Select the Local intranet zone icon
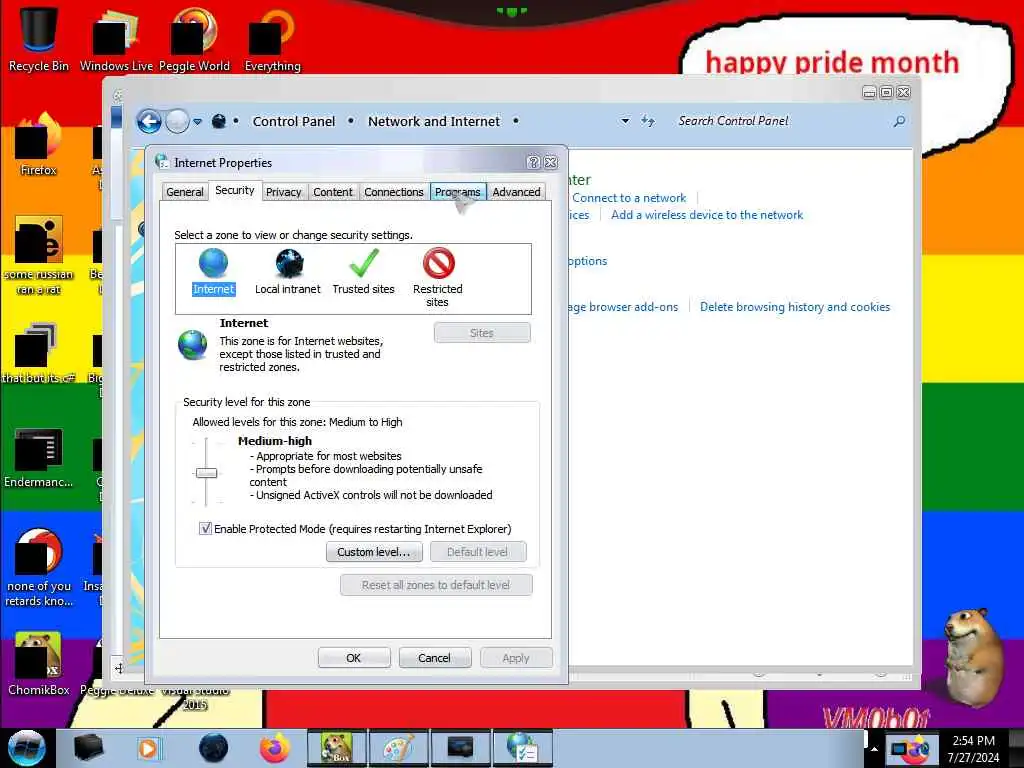Screen dimensions: 1024x768 289,264
